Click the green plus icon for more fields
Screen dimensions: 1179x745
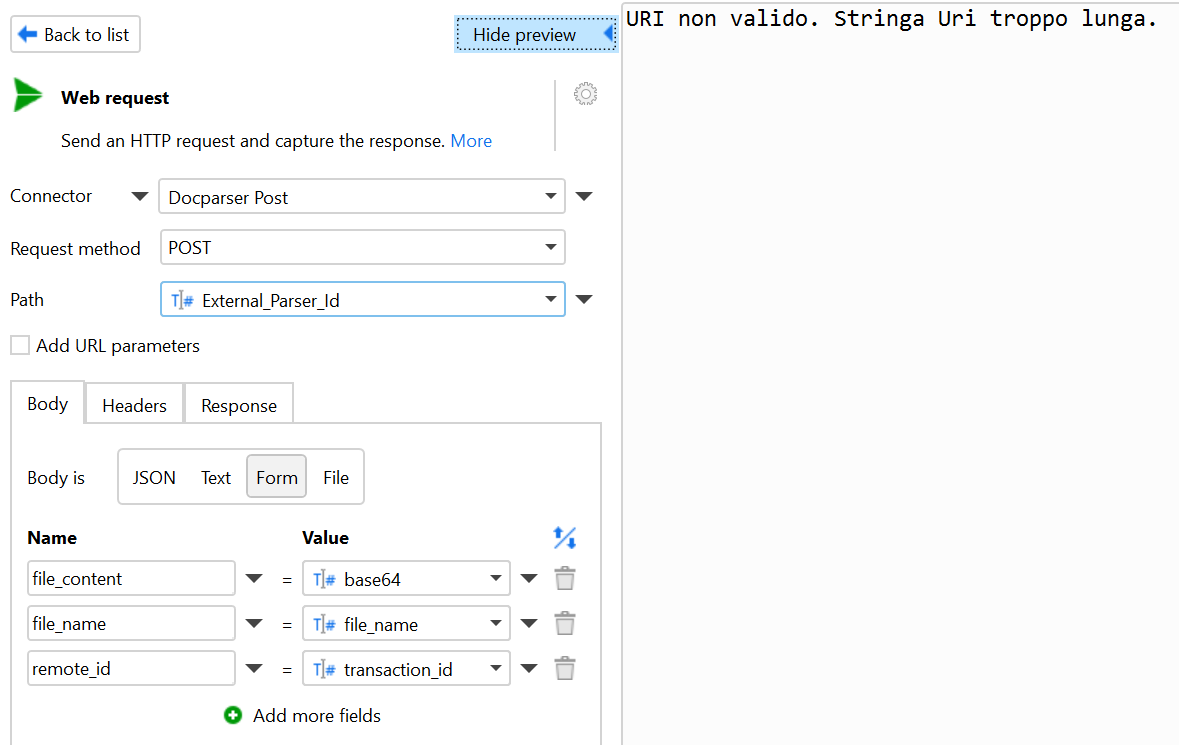tap(233, 716)
